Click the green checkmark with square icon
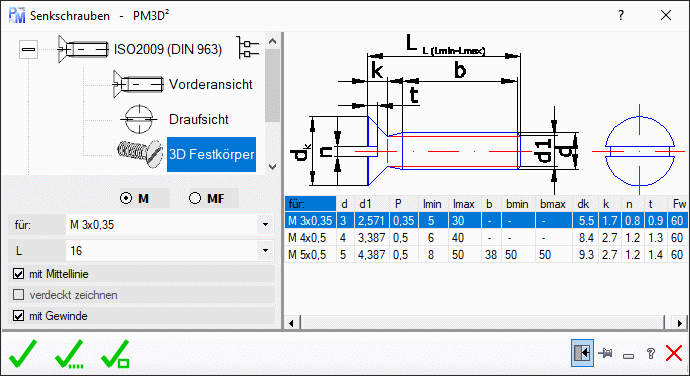690x376 pixels. [x=115, y=354]
